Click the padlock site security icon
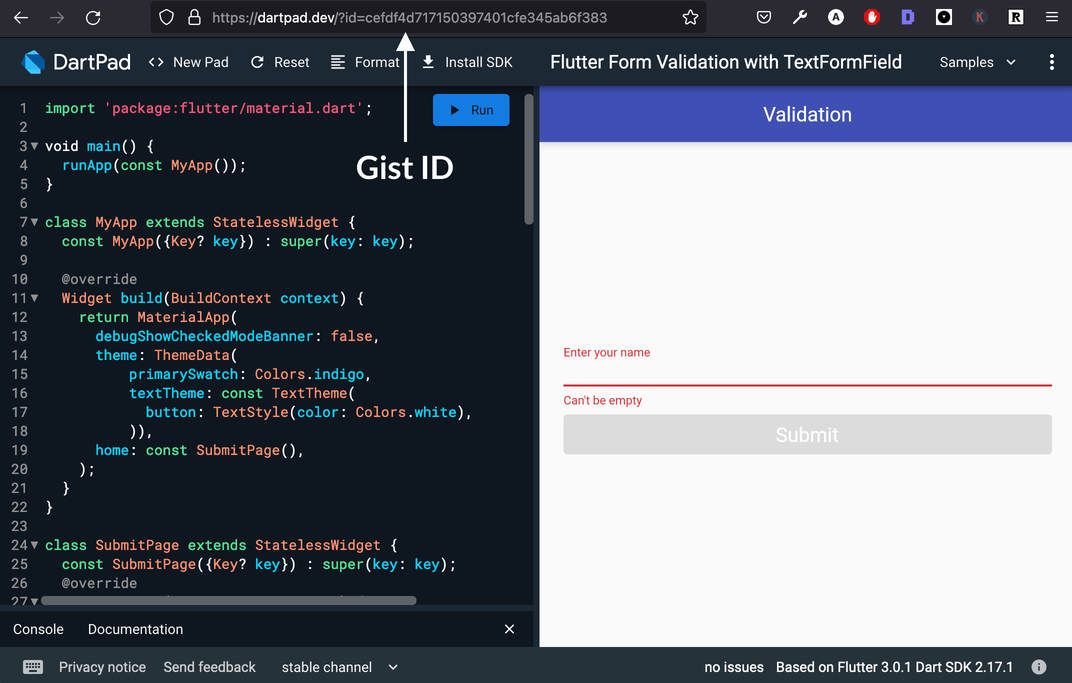The width and height of the screenshot is (1072, 683). pyautogui.click(x=194, y=18)
